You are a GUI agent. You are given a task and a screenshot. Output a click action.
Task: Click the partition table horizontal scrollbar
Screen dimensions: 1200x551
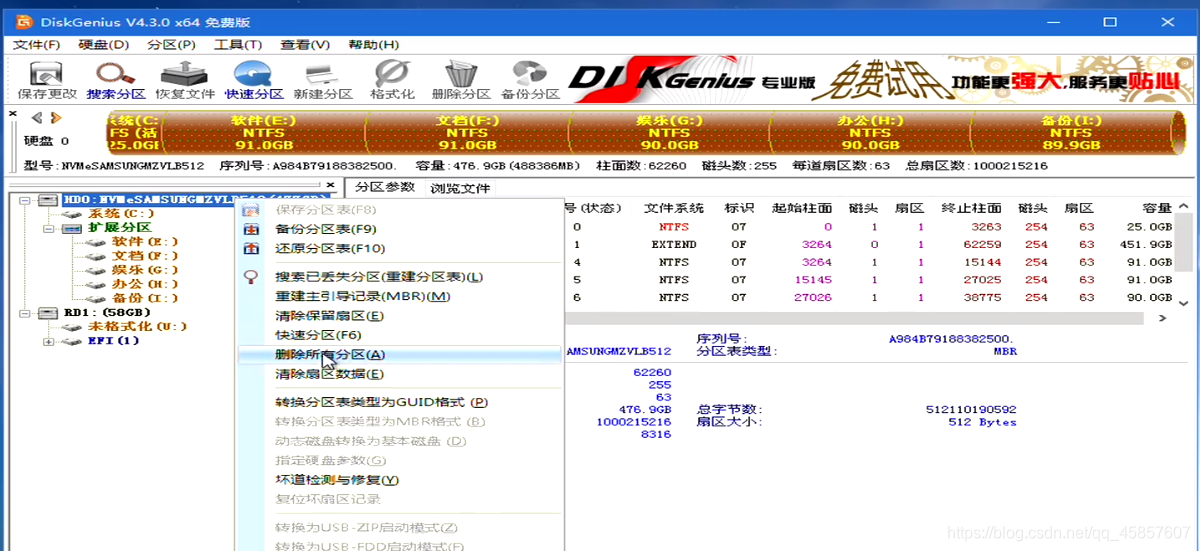pyautogui.click(x=853, y=318)
